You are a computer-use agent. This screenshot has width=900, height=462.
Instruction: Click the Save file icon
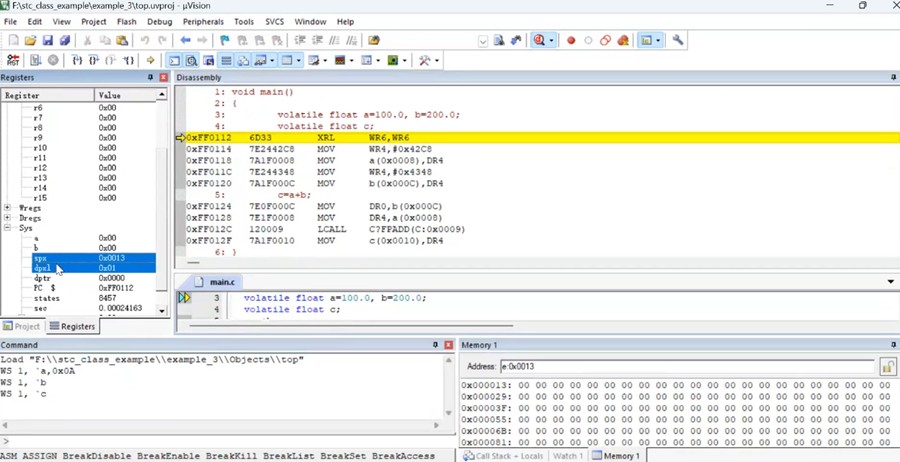coord(47,40)
